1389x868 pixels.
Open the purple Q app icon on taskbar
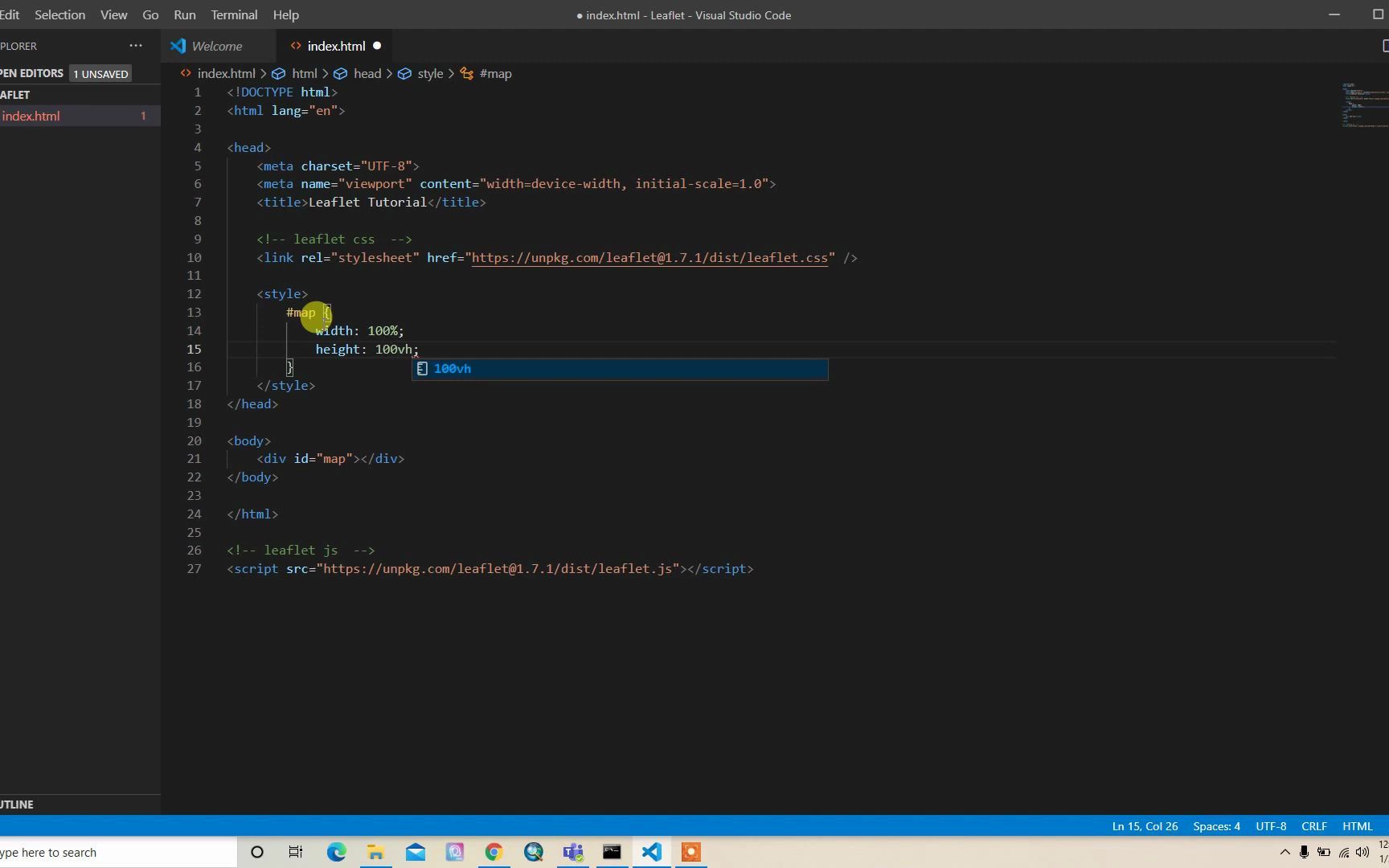coord(455,853)
